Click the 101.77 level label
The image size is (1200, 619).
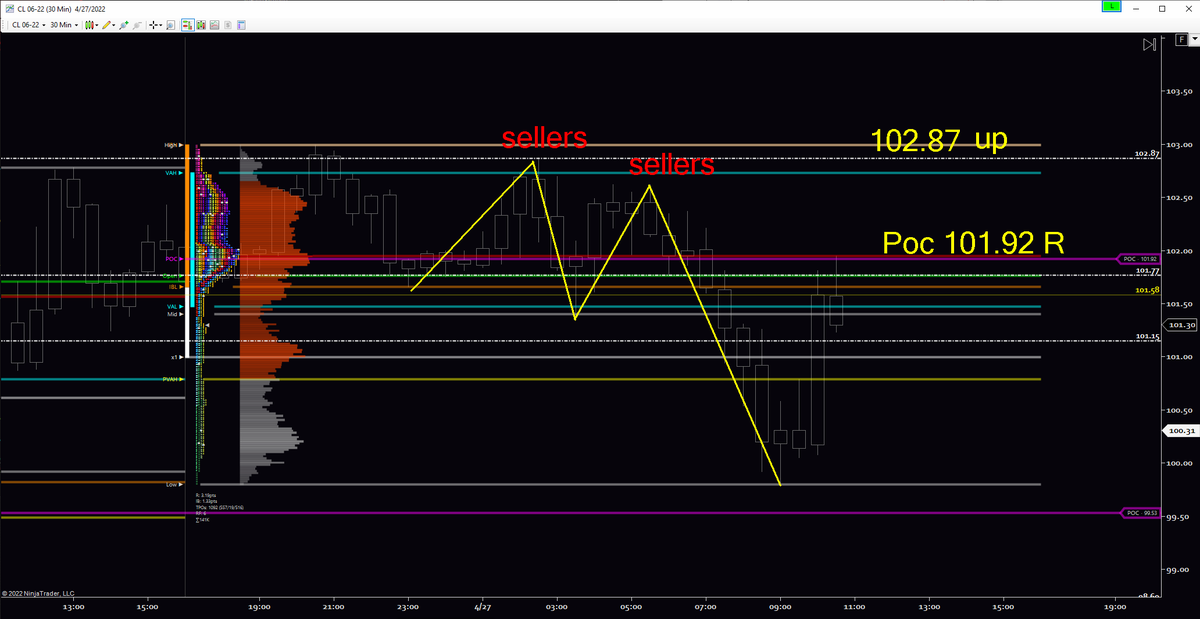click(x=1147, y=271)
